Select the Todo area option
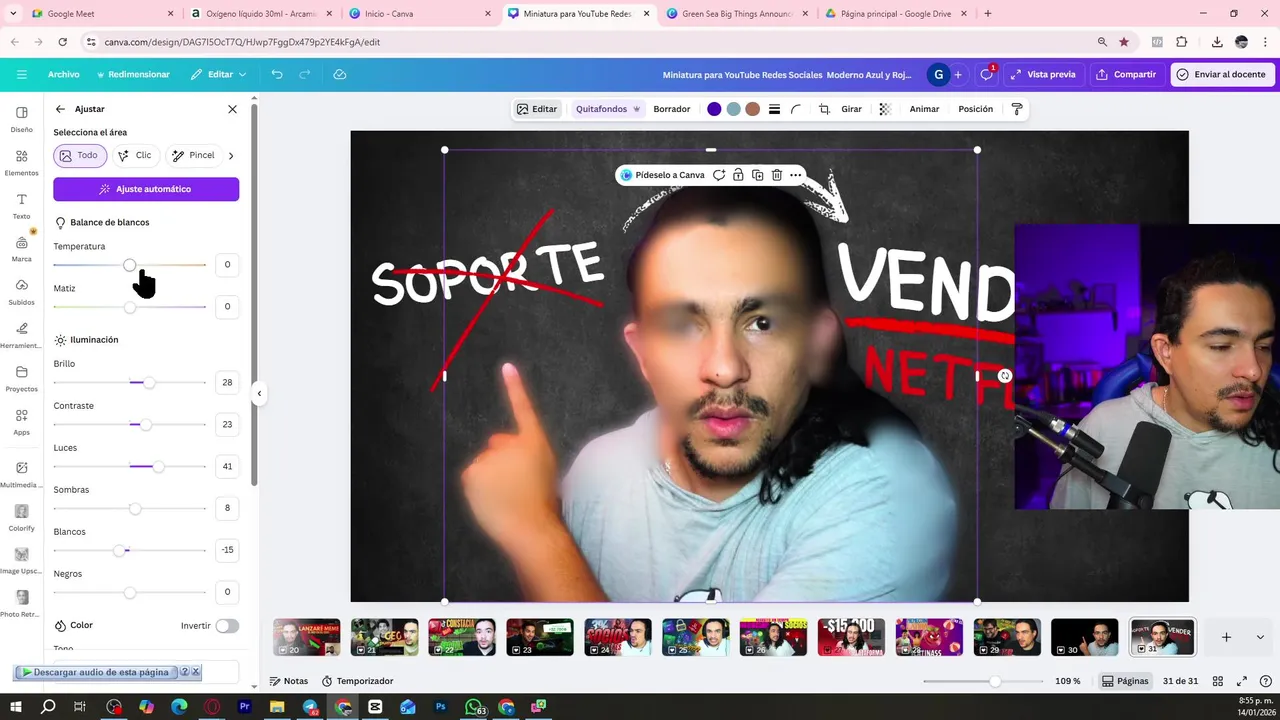Screen dimensions: 1280x720 pyautogui.click(x=79, y=155)
